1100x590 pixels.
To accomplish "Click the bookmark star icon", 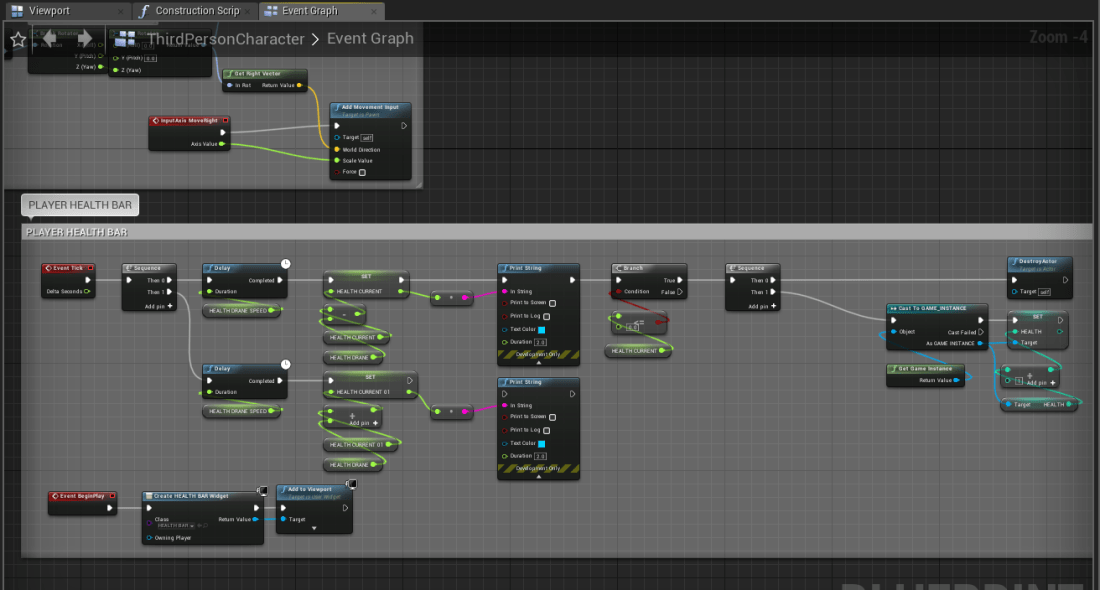I will point(18,39).
